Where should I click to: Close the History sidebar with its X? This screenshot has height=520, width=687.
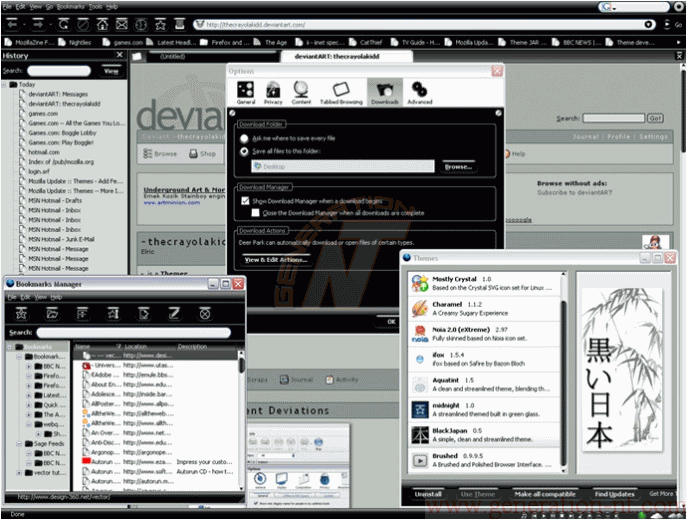(120, 55)
